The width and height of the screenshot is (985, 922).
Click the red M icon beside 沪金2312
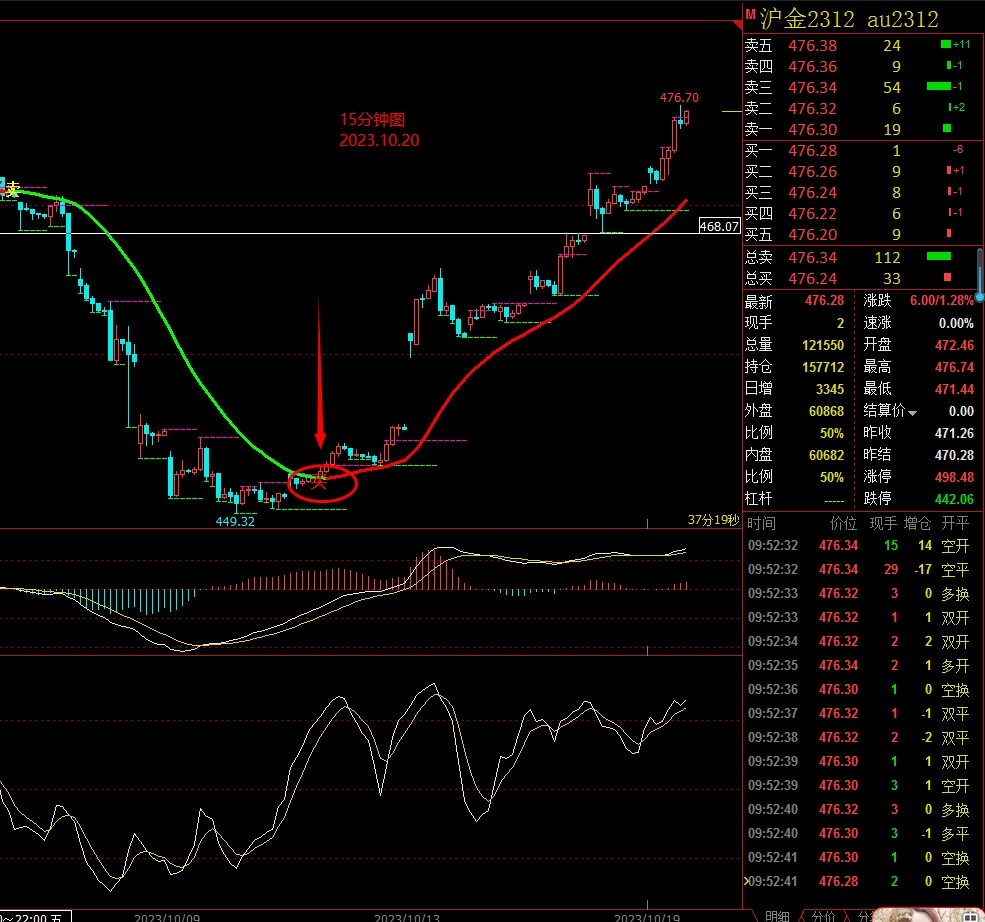[x=751, y=15]
